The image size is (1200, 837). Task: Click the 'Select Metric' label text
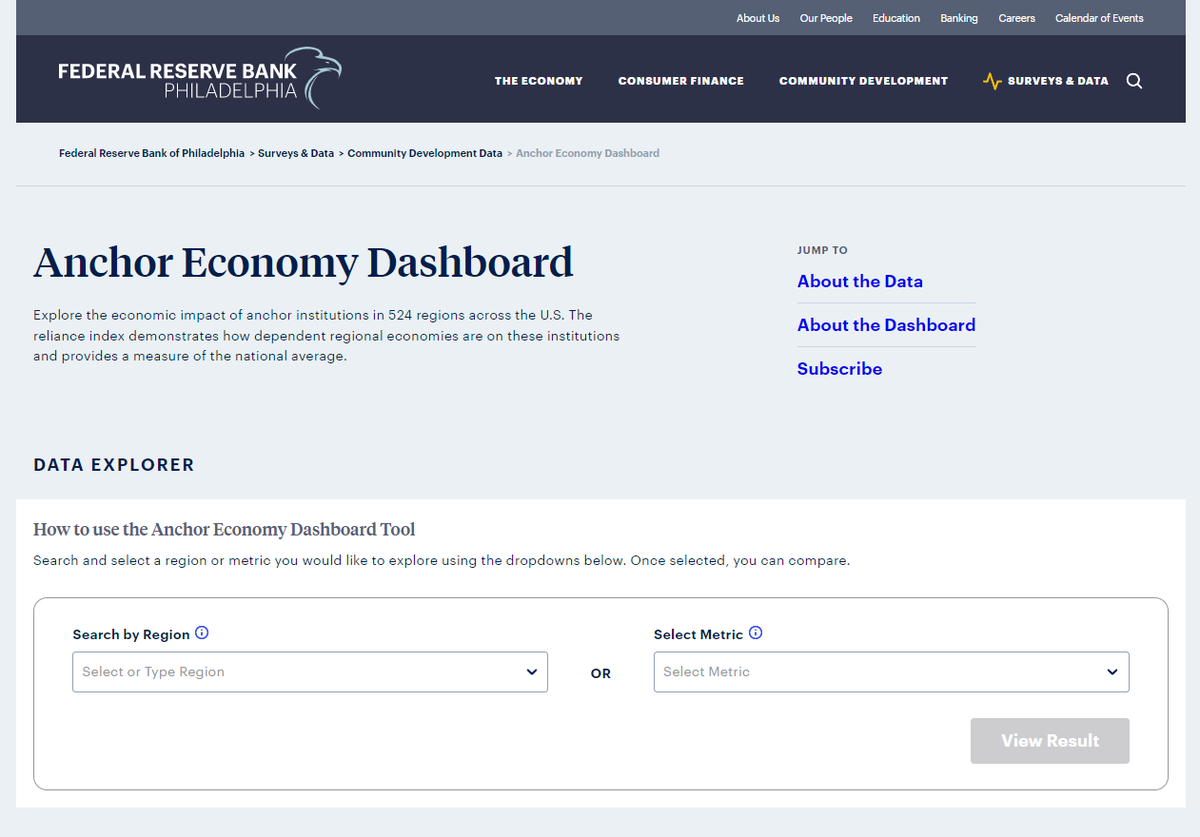(x=698, y=634)
